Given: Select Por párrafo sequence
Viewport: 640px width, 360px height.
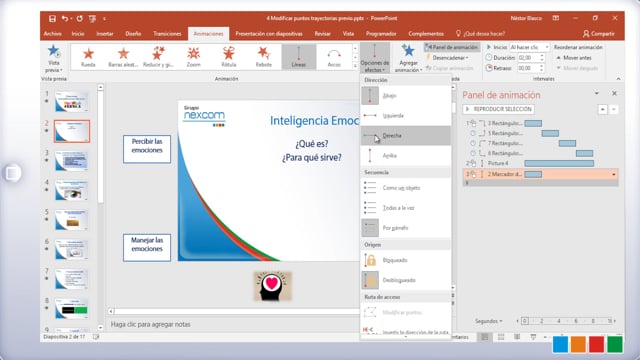Looking at the screenshot, I should pyautogui.click(x=406, y=228).
